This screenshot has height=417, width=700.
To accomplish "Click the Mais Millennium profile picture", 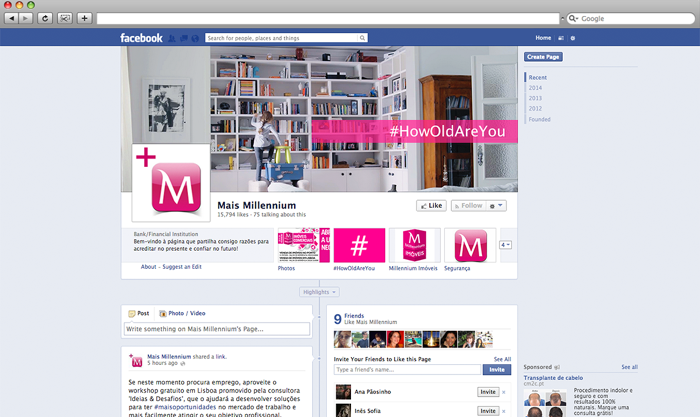I will pos(171,183).
